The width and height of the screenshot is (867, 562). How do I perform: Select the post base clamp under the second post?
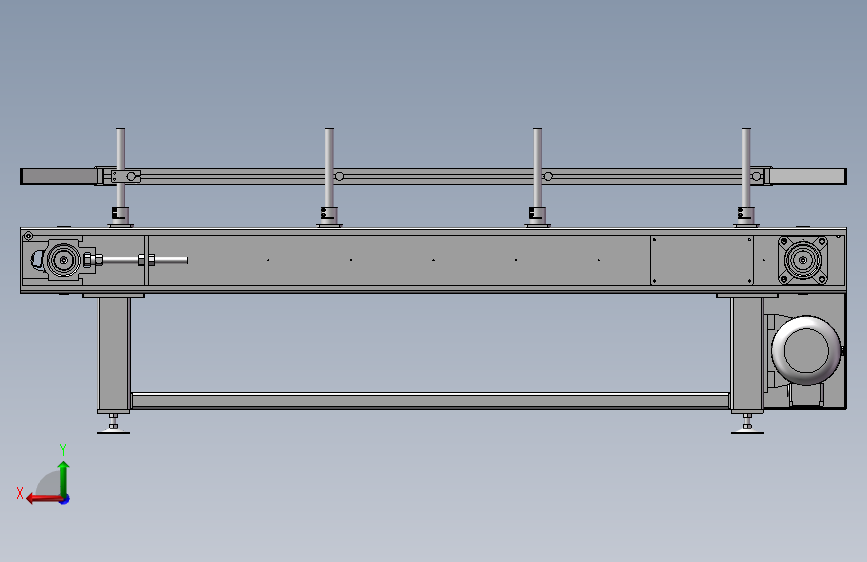click(x=329, y=216)
